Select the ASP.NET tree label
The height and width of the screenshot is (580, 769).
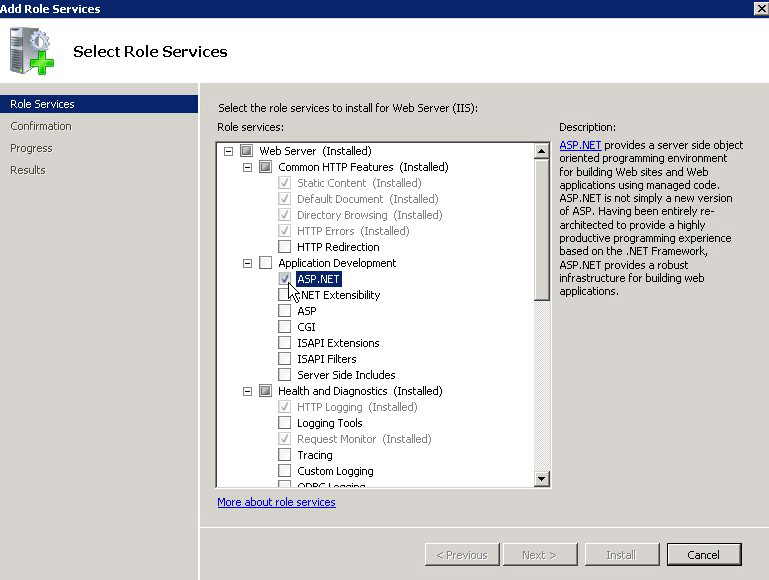318,279
